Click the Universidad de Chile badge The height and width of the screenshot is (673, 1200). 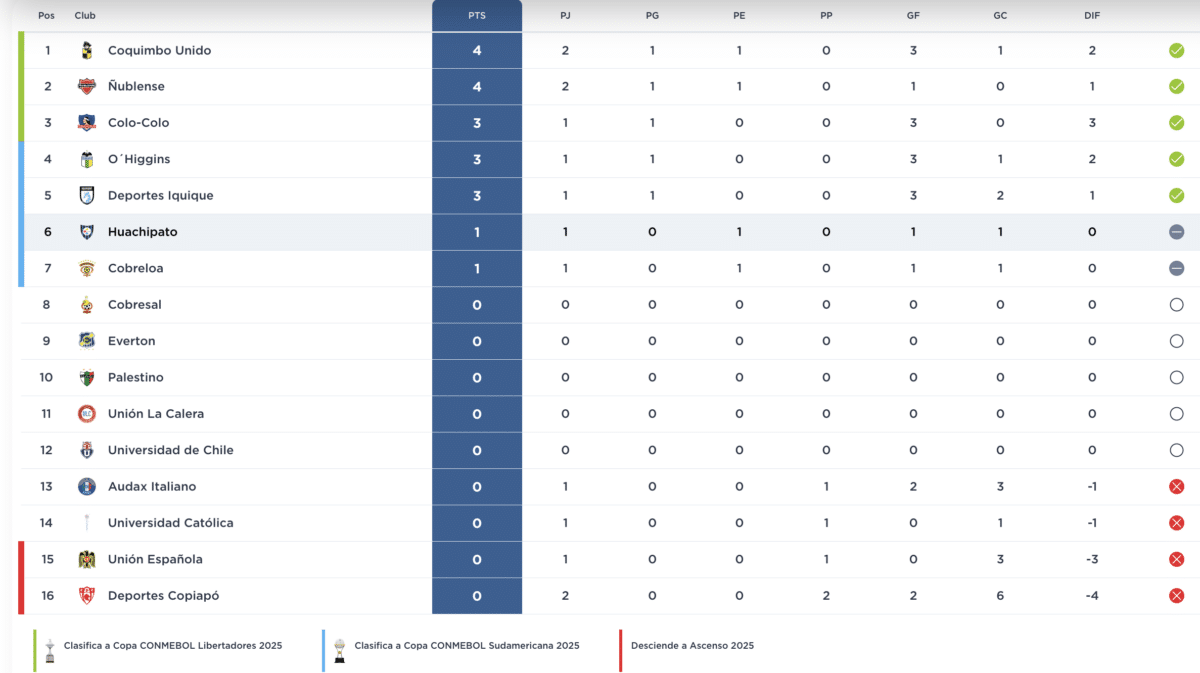86,450
